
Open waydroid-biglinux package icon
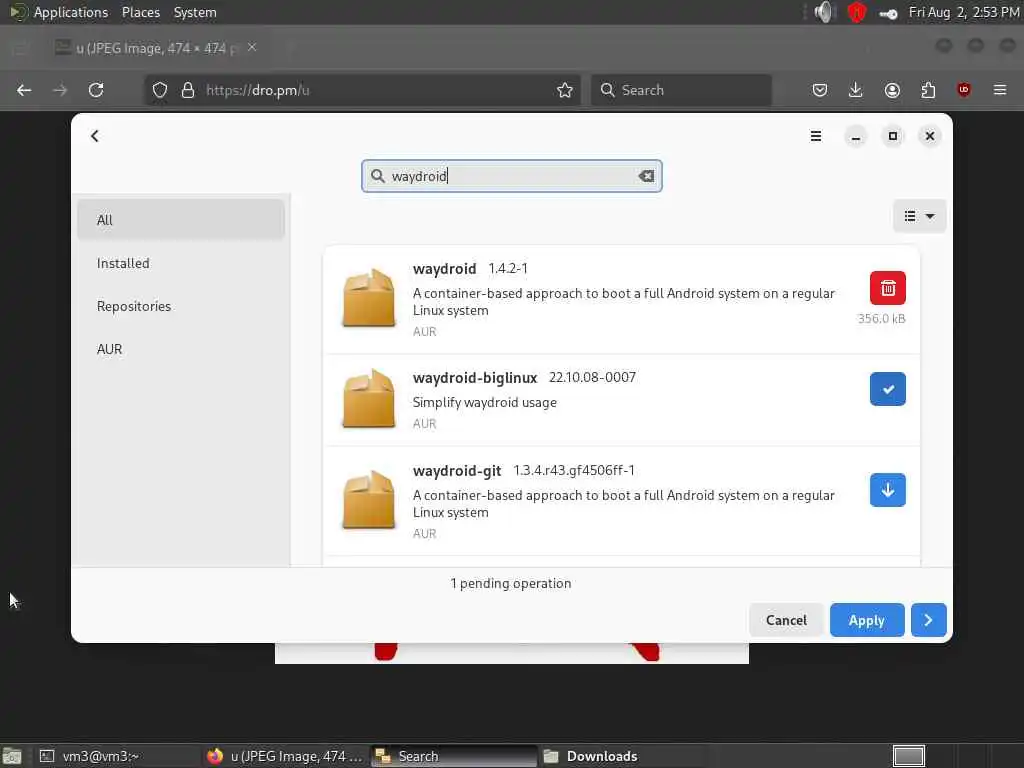(x=368, y=399)
